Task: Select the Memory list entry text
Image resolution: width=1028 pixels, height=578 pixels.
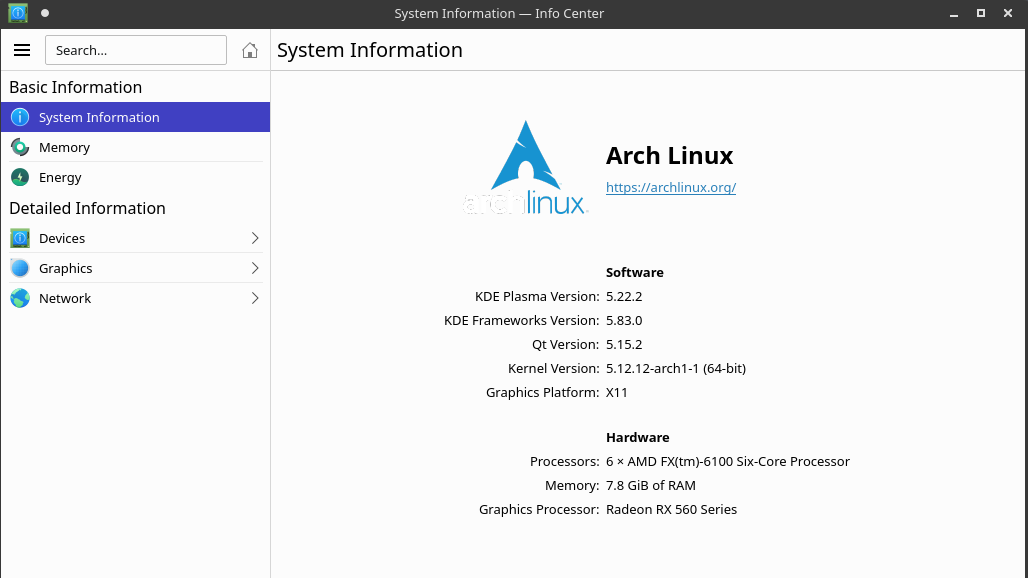Action: [x=64, y=147]
